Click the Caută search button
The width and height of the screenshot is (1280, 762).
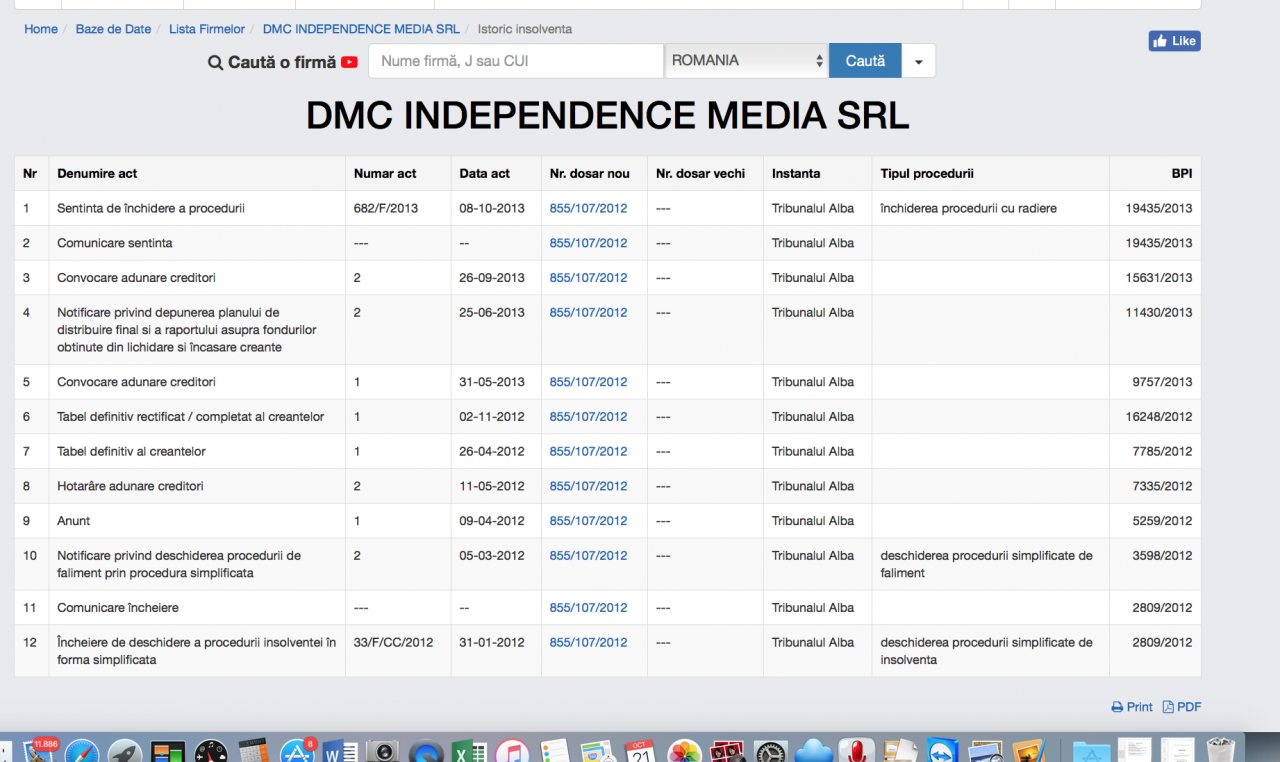(x=865, y=61)
